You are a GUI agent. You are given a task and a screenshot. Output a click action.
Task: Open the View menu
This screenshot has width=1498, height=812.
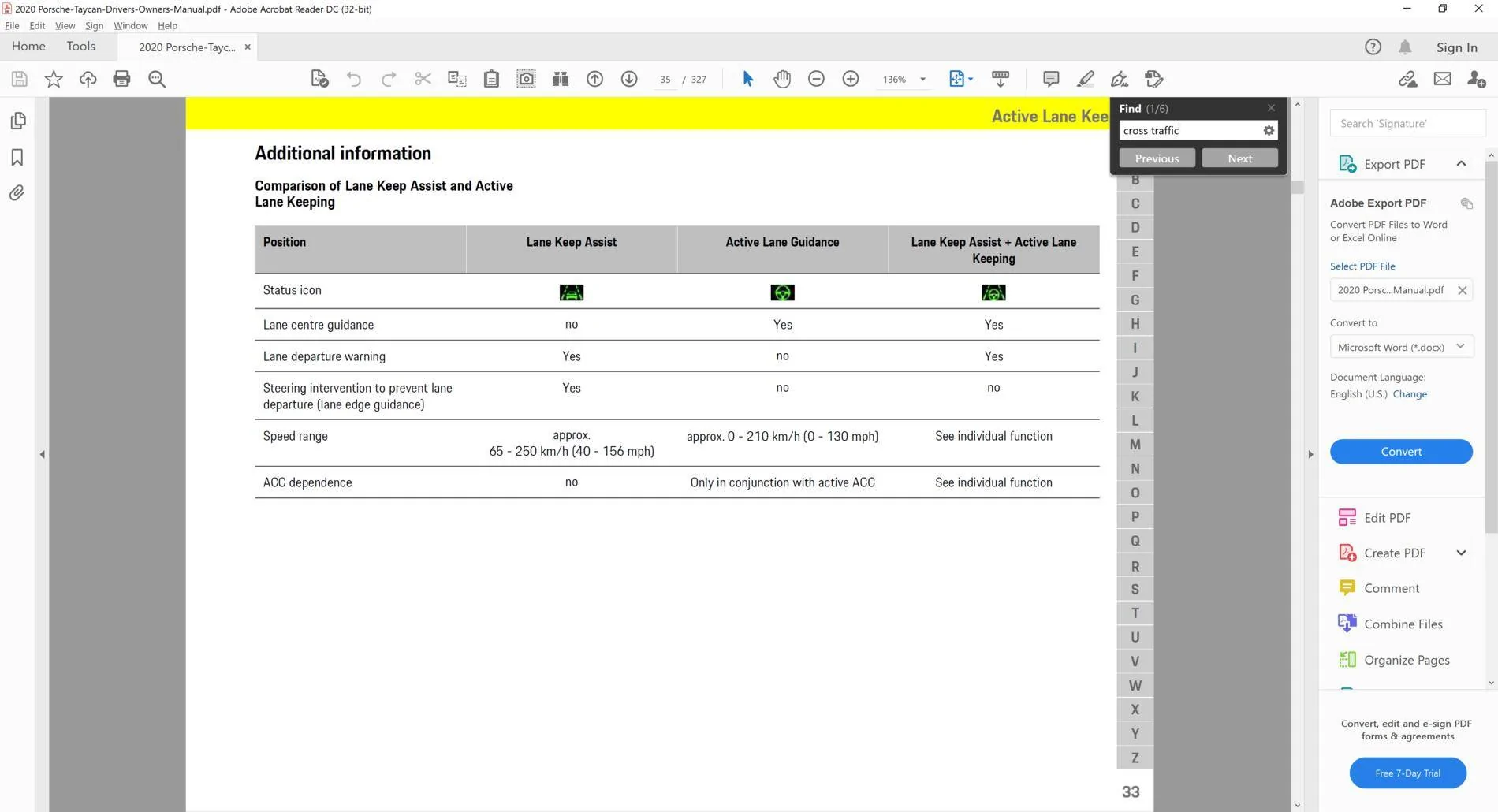65,26
